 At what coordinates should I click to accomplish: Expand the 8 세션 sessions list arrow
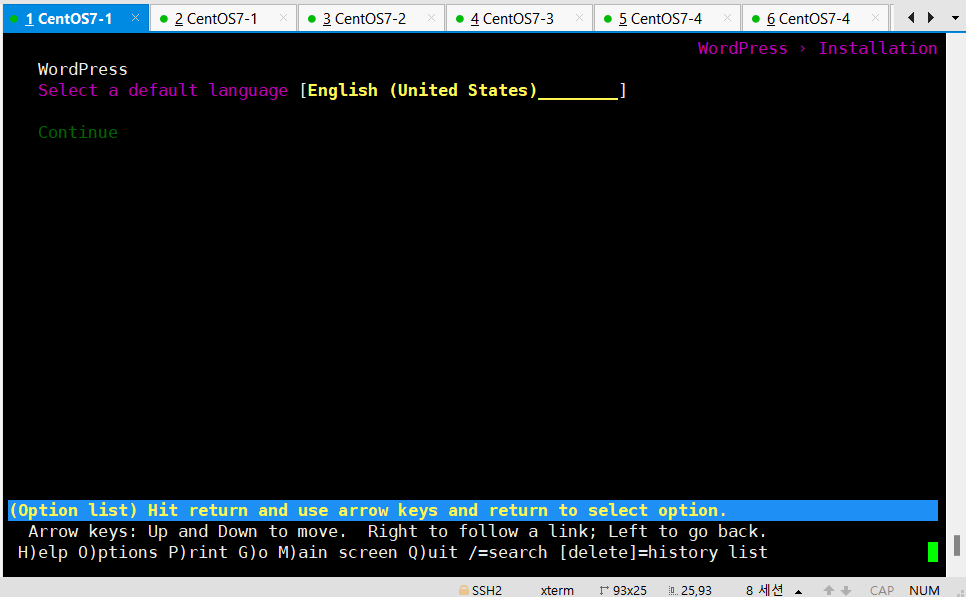[798, 591]
